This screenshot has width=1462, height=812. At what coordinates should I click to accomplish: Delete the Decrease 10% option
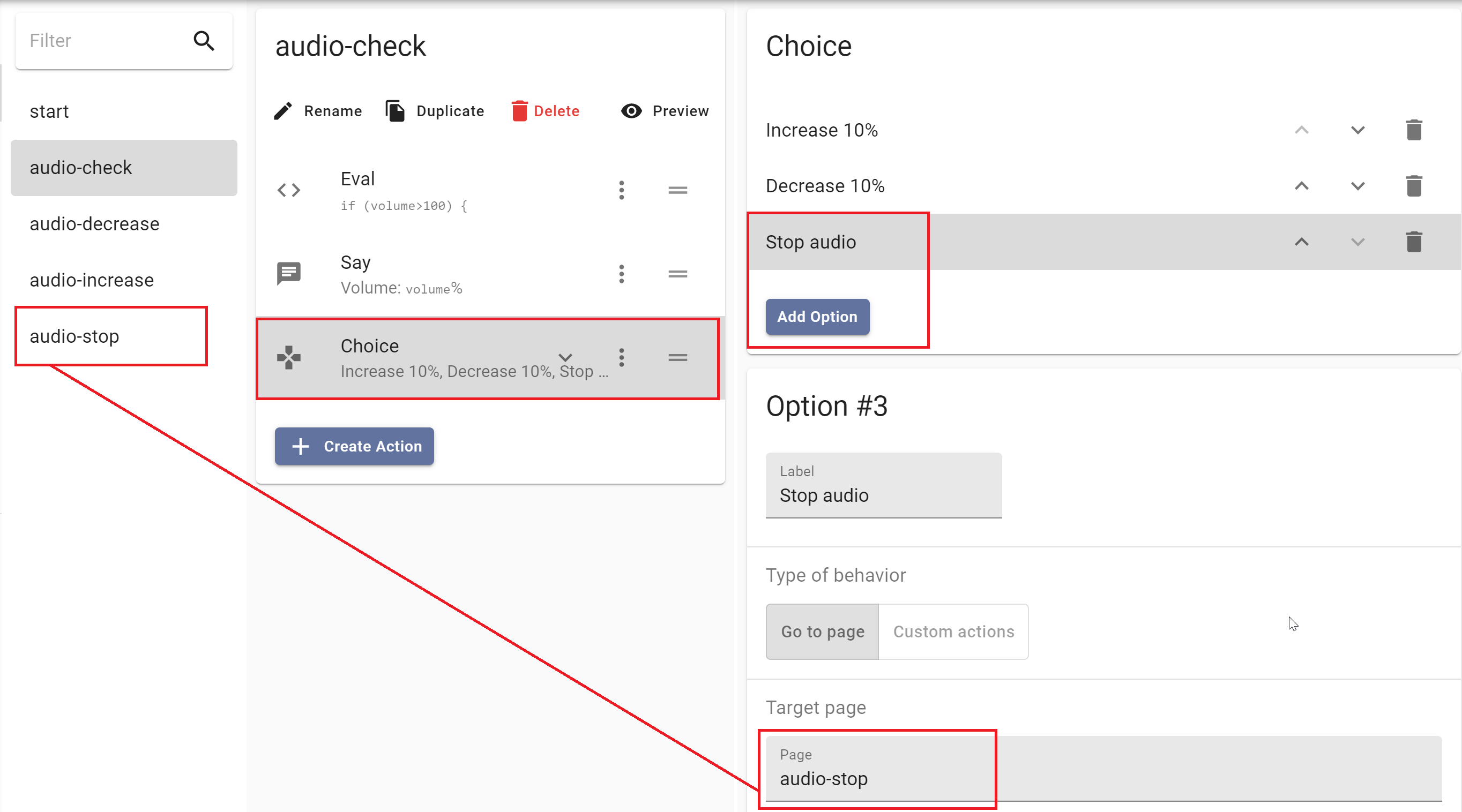point(1414,186)
